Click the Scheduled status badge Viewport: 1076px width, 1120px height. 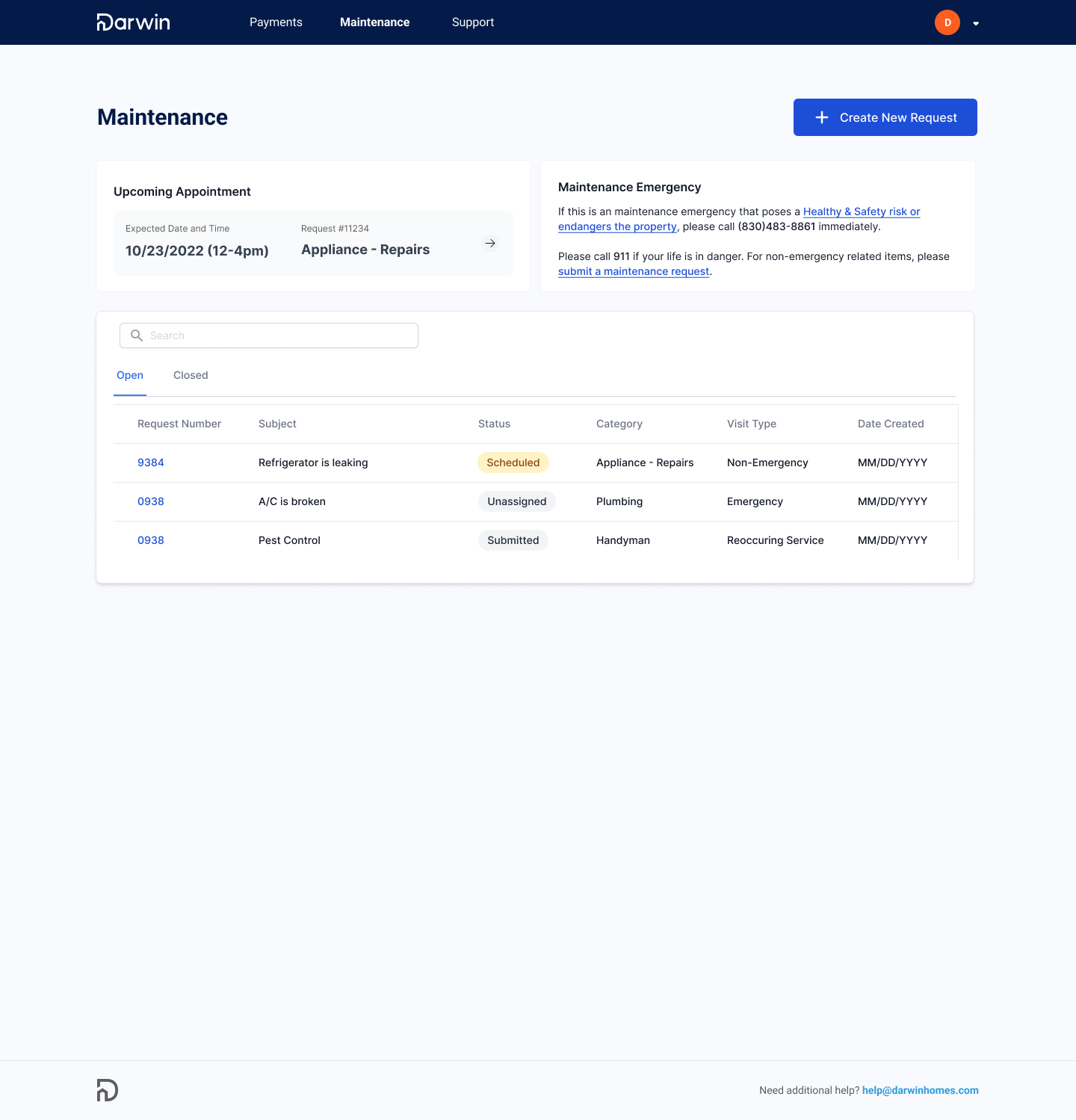[513, 462]
